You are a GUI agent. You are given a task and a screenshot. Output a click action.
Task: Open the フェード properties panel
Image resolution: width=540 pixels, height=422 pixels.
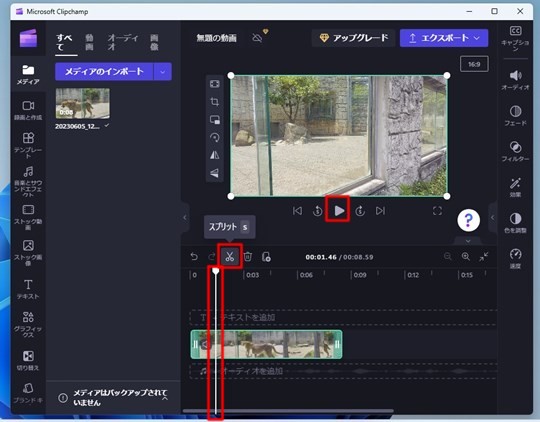(515, 116)
